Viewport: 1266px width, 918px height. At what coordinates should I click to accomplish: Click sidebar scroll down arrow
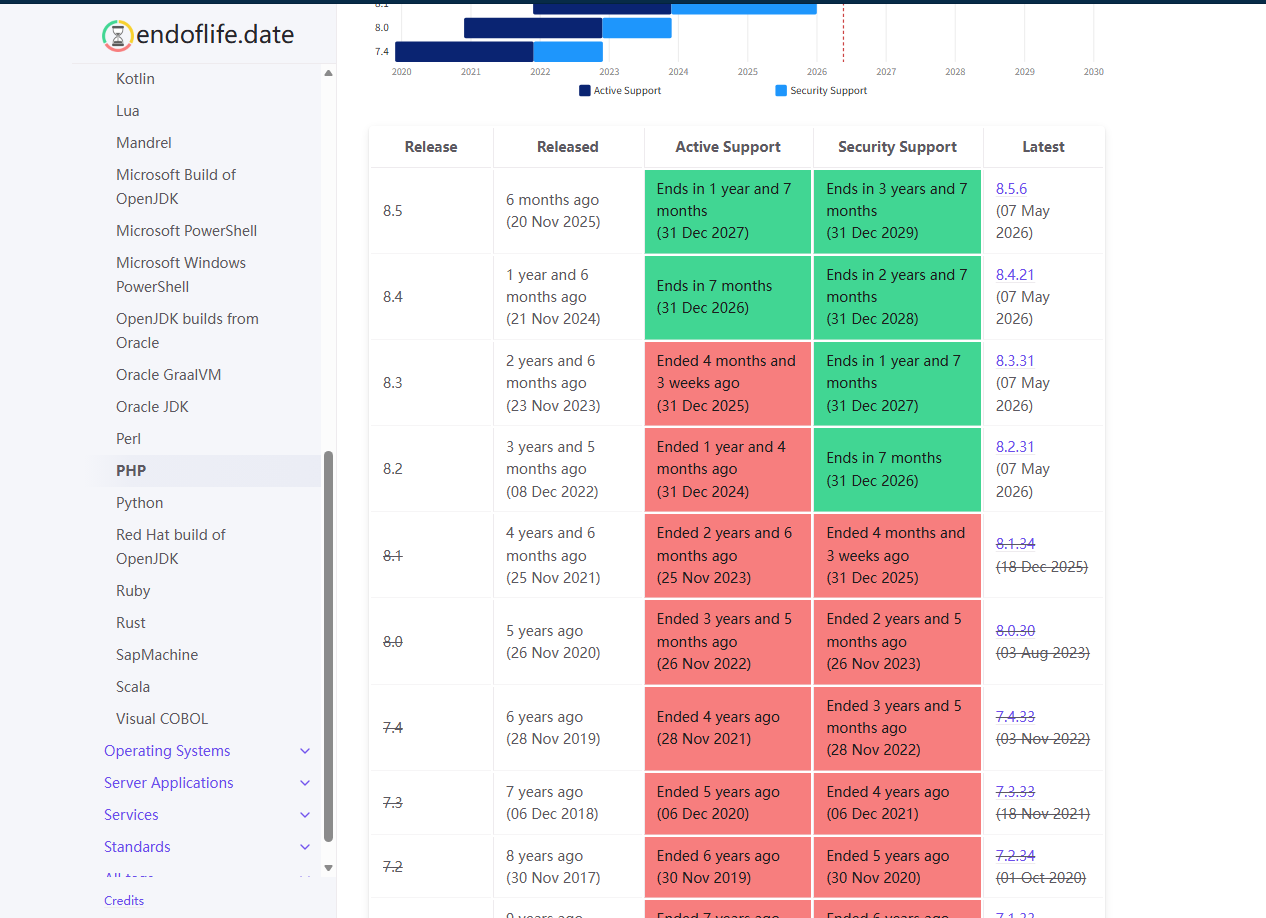[328, 868]
